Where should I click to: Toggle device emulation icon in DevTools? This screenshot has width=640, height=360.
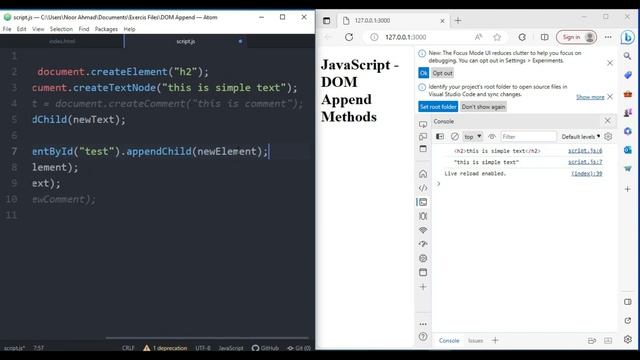[x=423, y=137]
